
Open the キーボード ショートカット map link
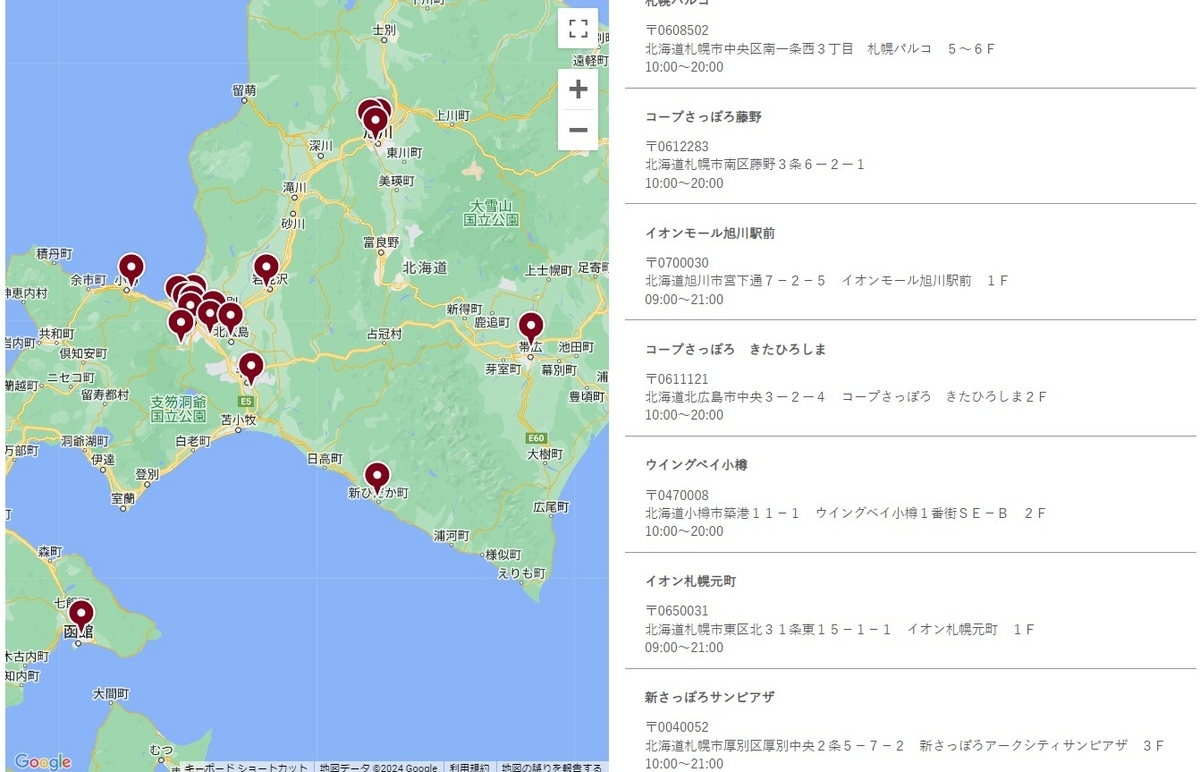[x=246, y=767]
